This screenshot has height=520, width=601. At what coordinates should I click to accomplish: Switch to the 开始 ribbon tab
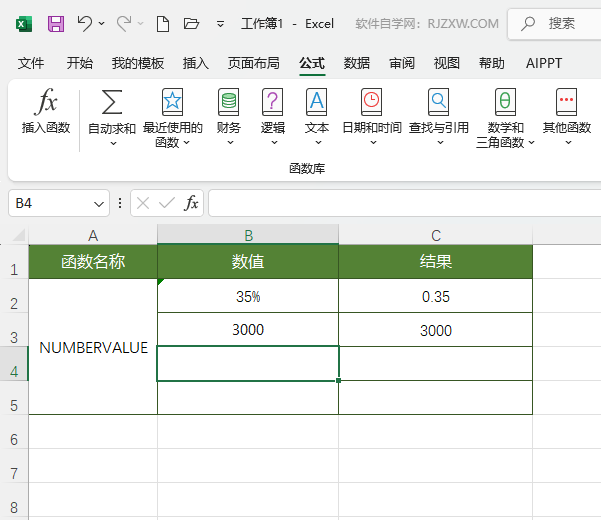pyautogui.click(x=79, y=63)
